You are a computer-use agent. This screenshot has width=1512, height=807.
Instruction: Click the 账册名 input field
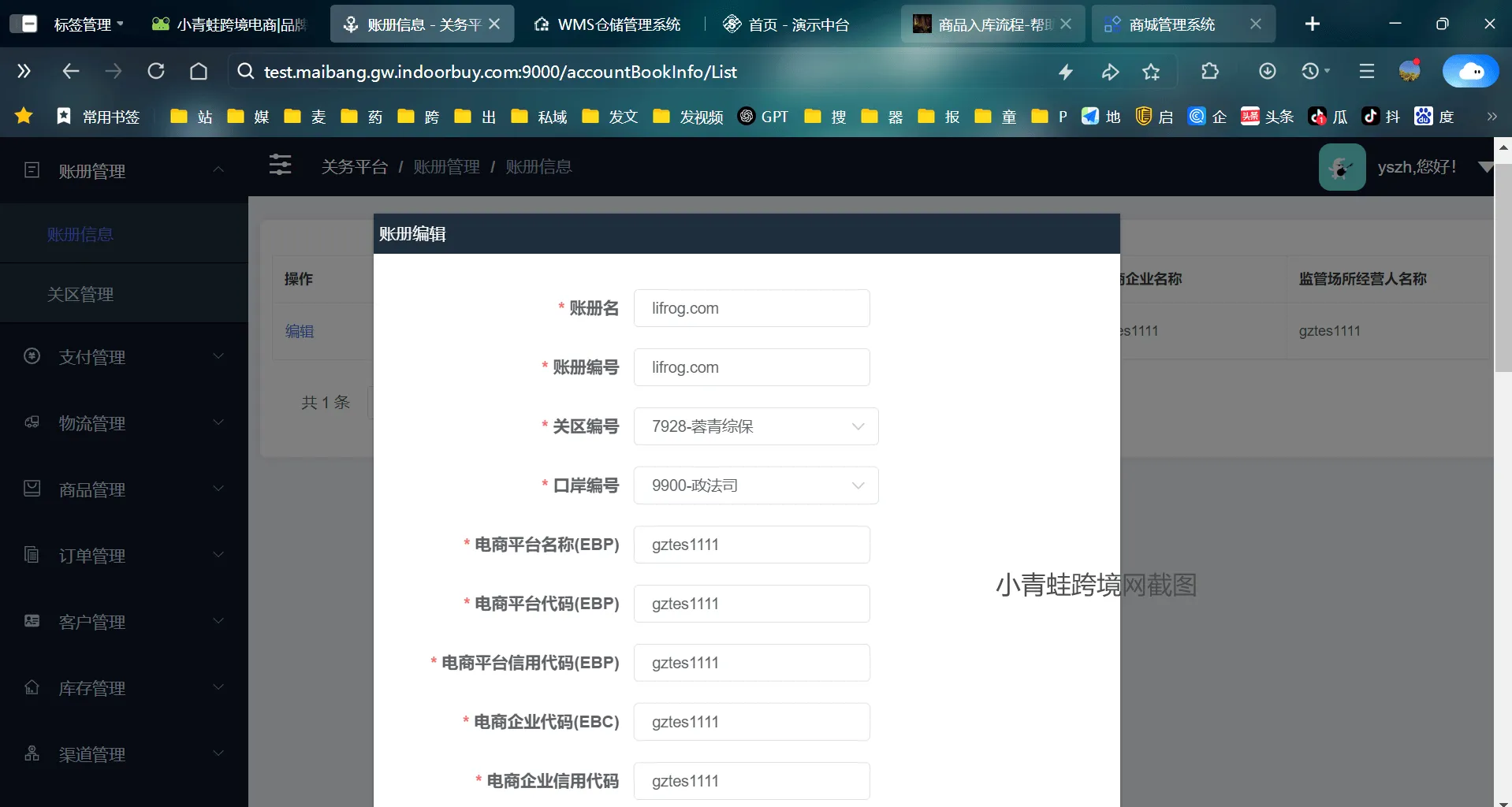(751, 308)
